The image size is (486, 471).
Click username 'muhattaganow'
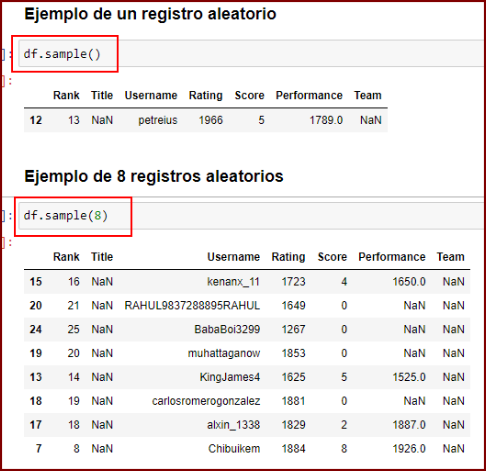pyautogui.click(x=224, y=353)
